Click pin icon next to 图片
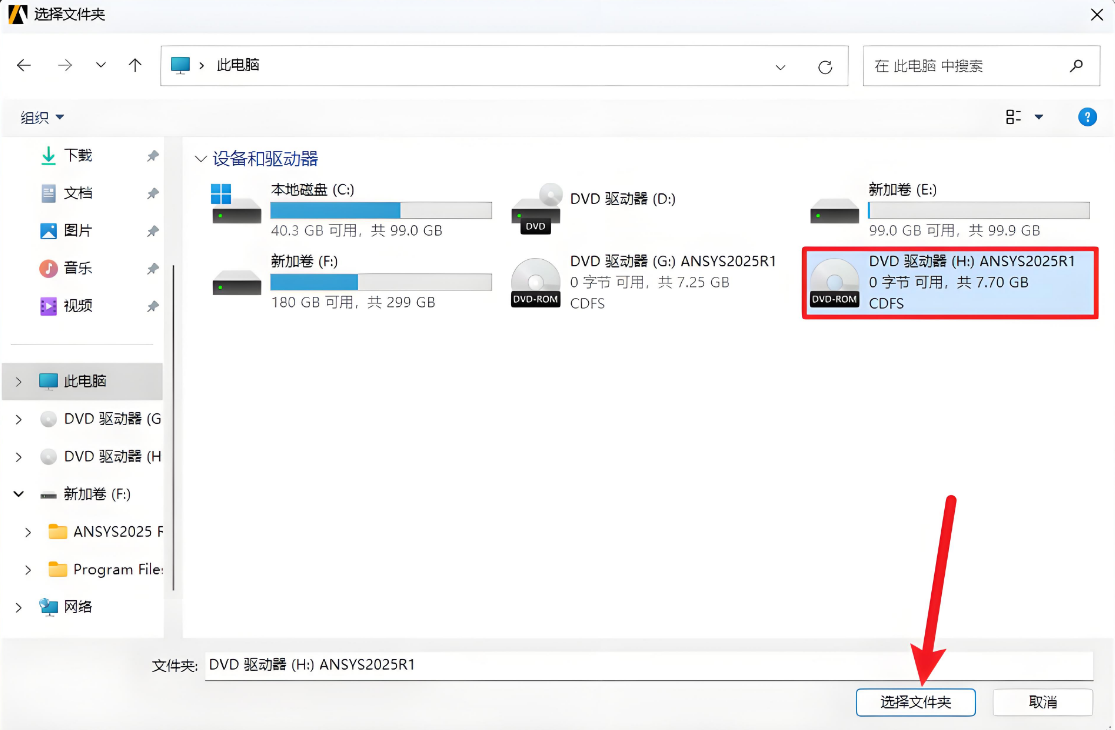Image resolution: width=1115 pixels, height=730 pixels. tap(152, 231)
